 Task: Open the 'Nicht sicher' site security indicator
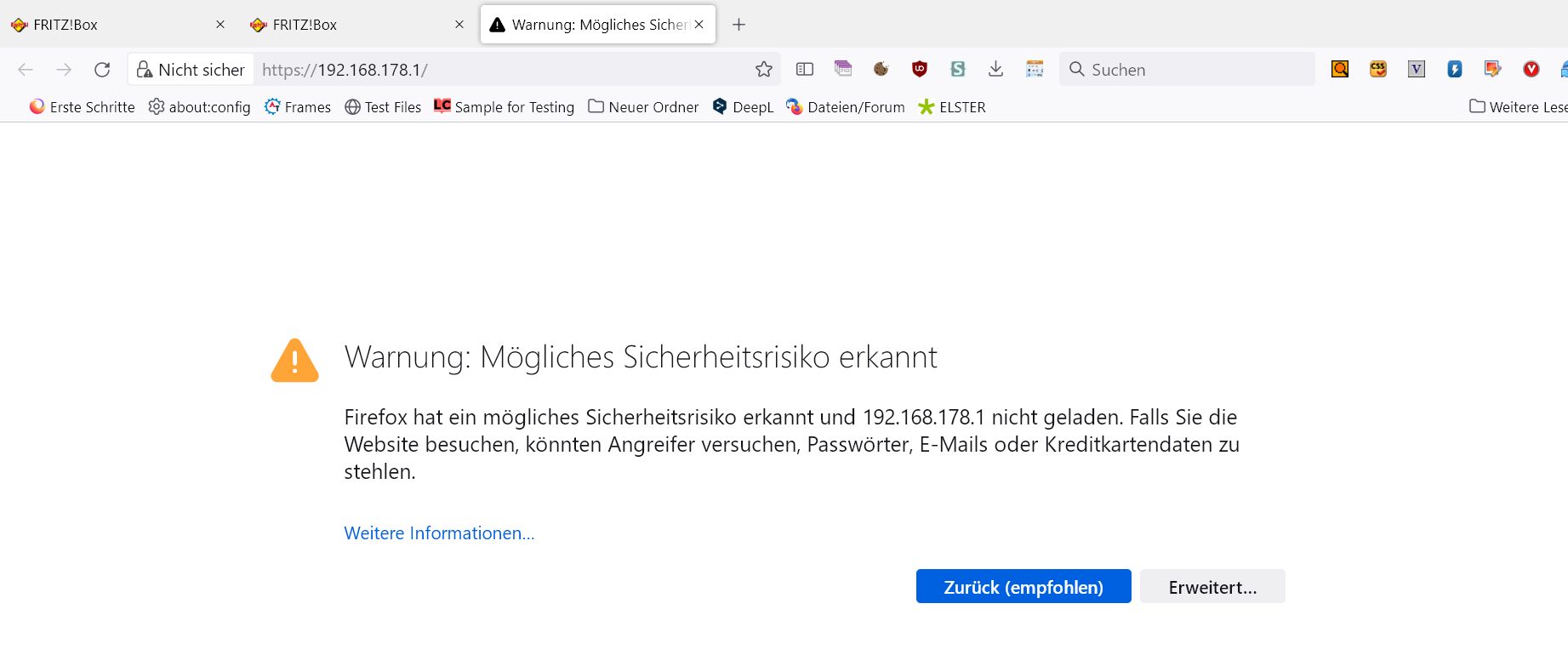191,70
